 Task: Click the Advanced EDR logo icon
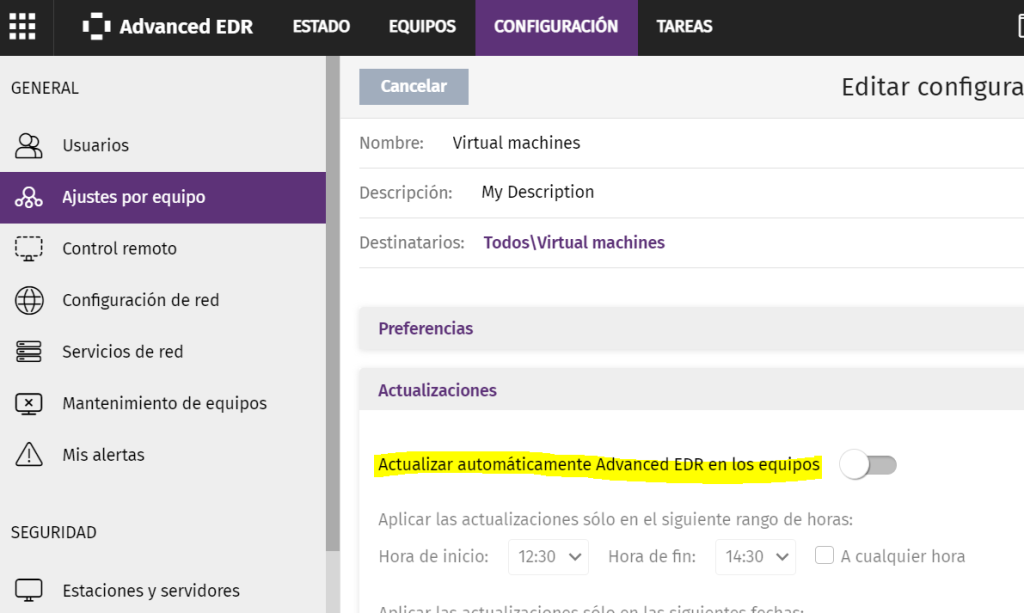pyautogui.click(x=96, y=27)
